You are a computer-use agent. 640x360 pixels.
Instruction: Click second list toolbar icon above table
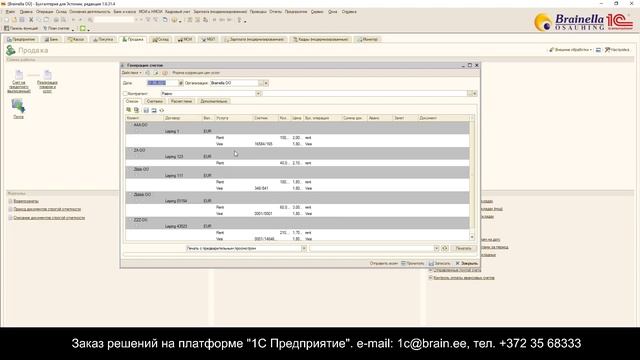pos(137,110)
